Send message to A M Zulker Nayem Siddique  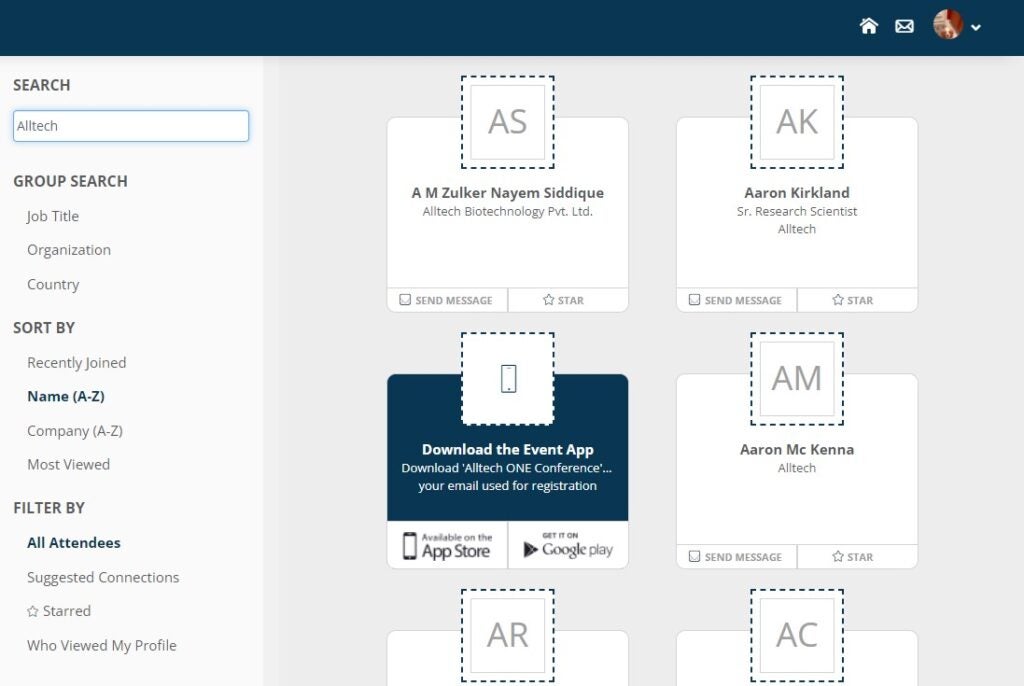[x=447, y=300]
